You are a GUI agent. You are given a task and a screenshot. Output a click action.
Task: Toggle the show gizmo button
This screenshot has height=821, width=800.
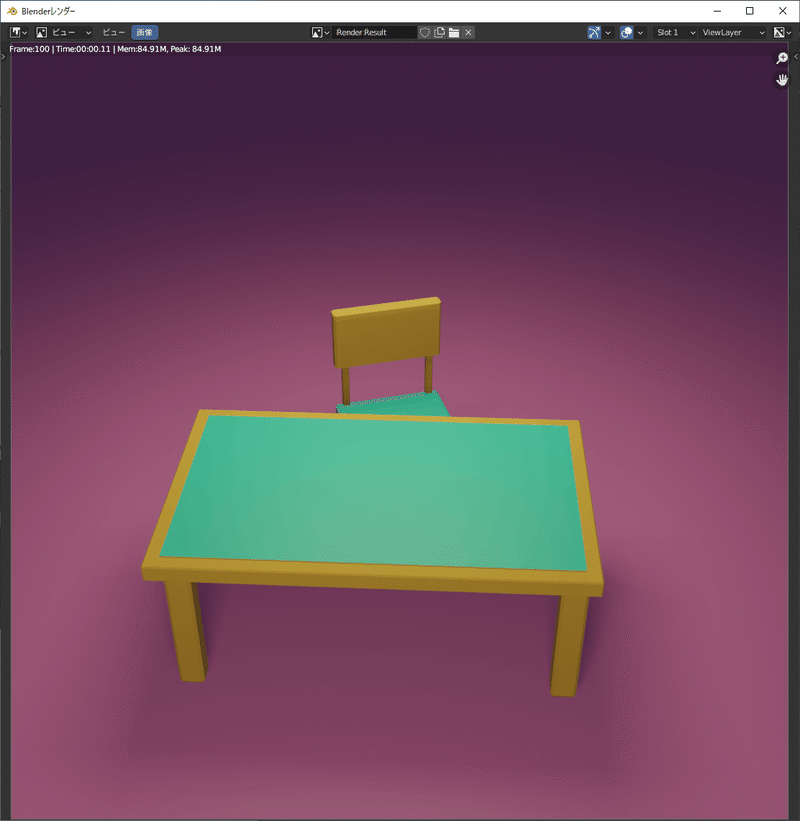coord(594,32)
